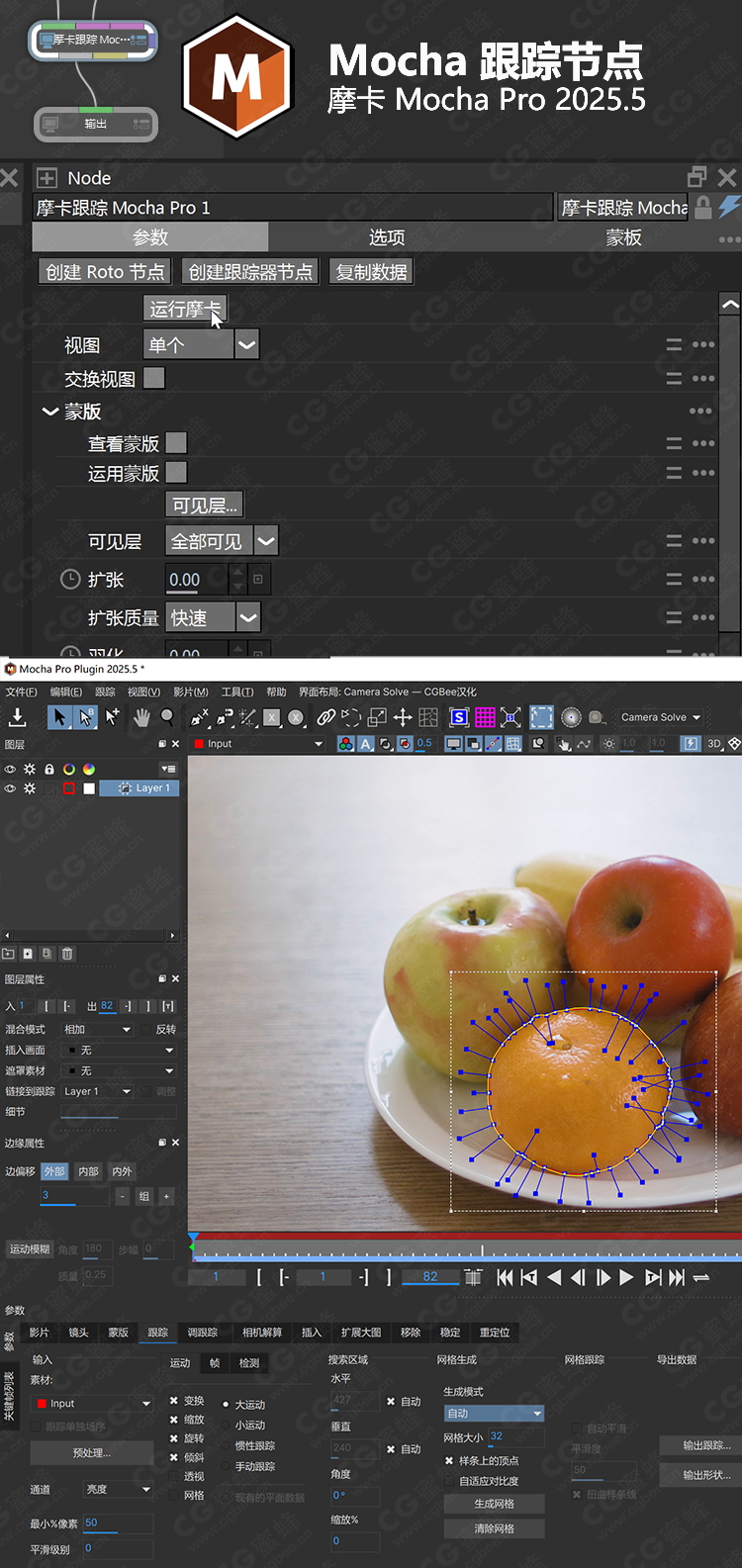Click the white layer color swatch

[x=89, y=788]
